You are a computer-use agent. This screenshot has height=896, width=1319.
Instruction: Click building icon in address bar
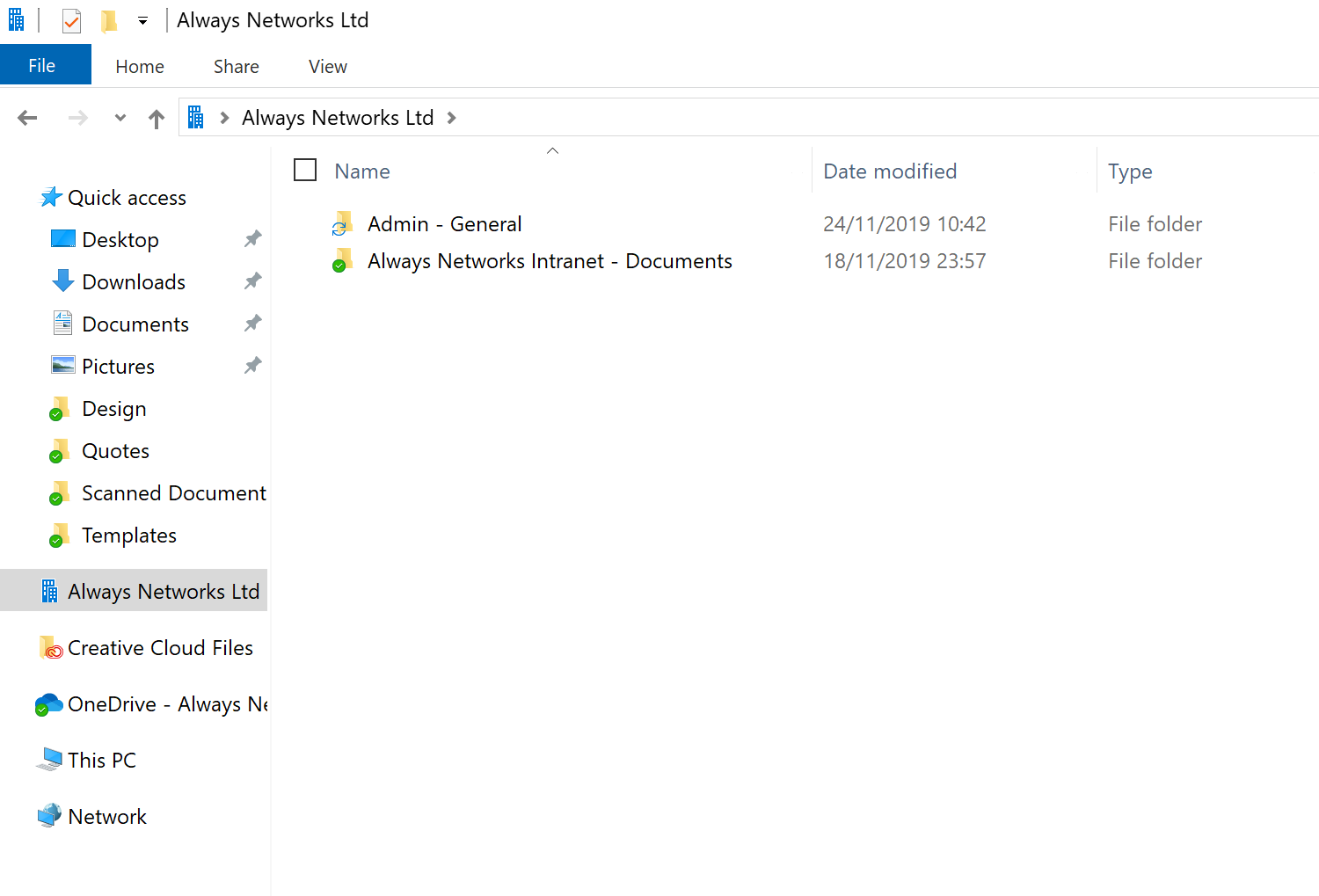(196, 117)
